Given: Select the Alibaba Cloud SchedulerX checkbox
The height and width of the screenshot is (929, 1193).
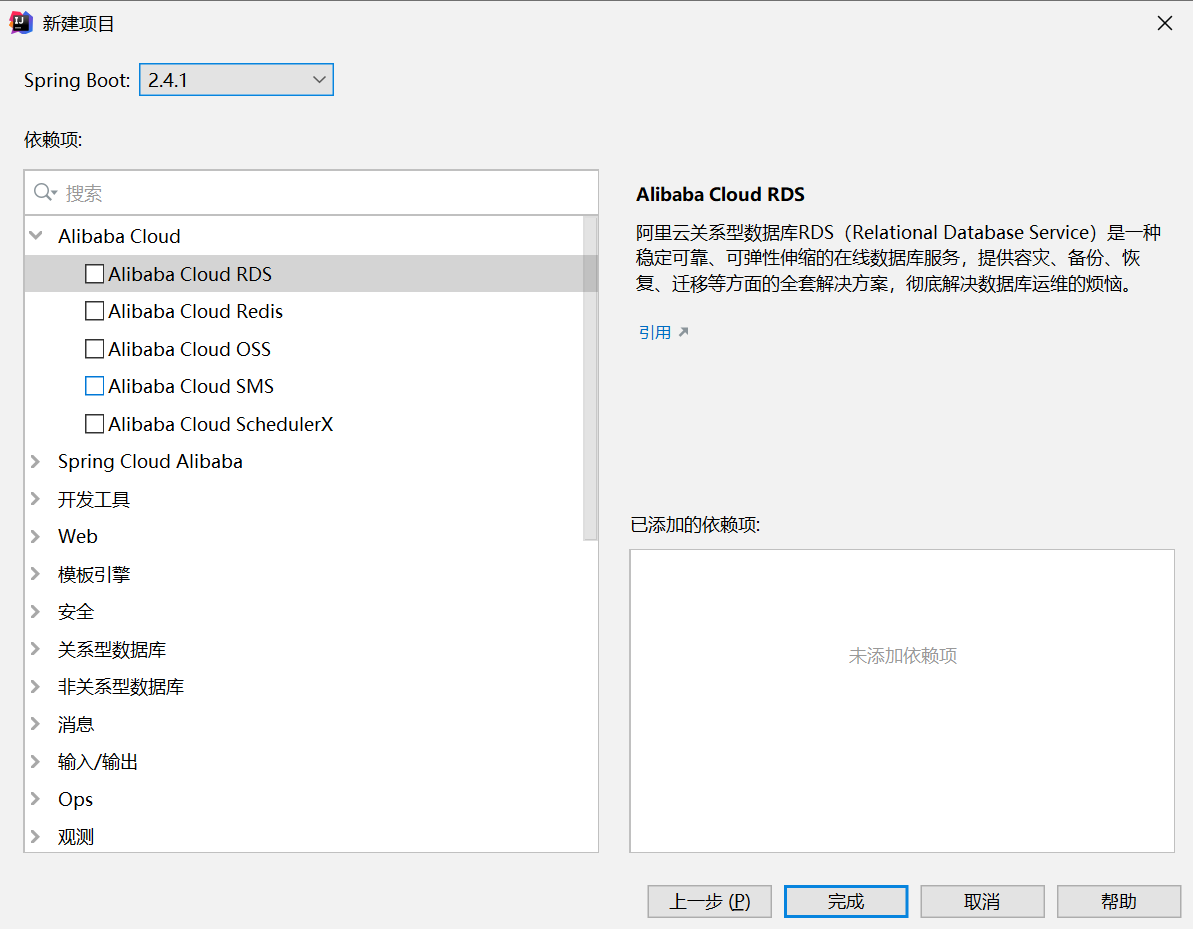Looking at the screenshot, I should (x=94, y=424).
